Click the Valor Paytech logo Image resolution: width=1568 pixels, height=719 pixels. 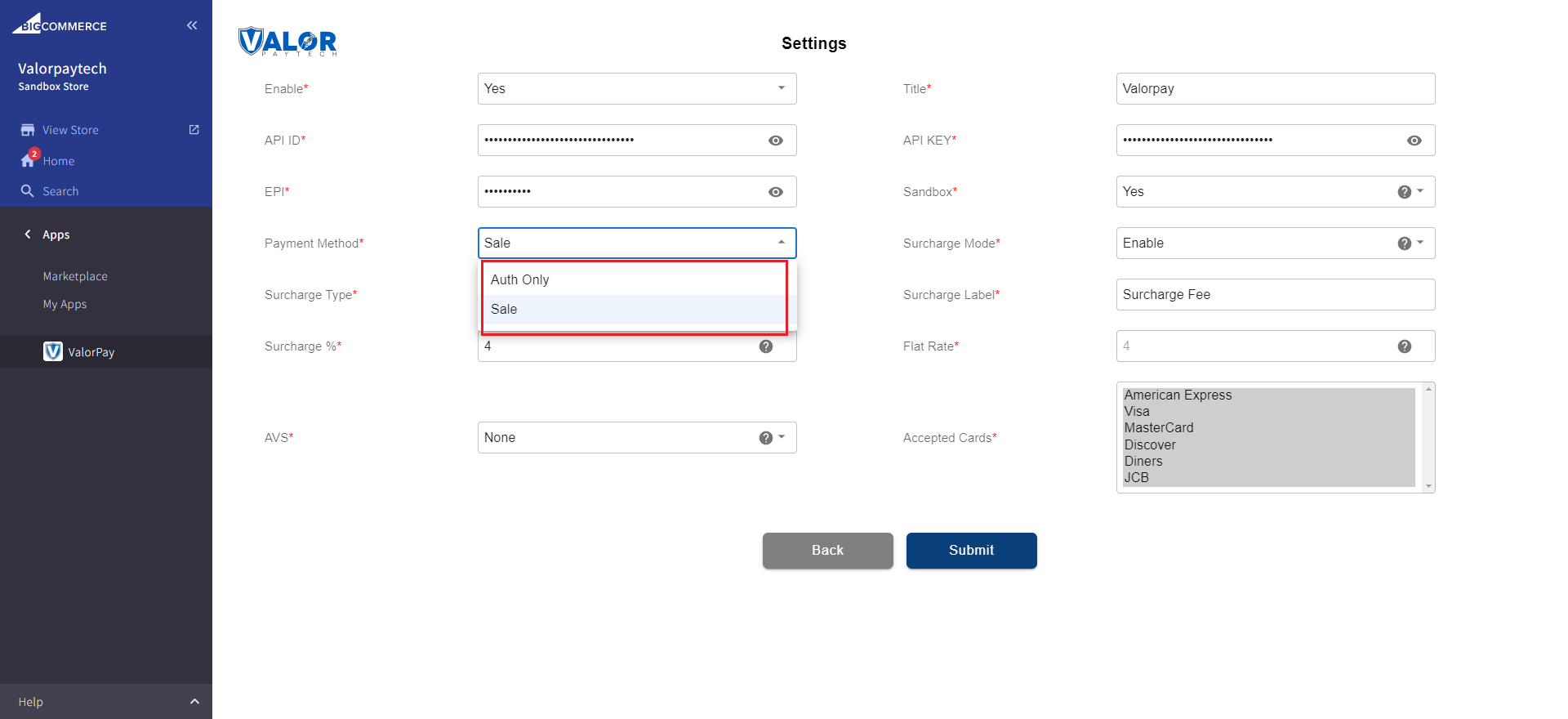287,41
